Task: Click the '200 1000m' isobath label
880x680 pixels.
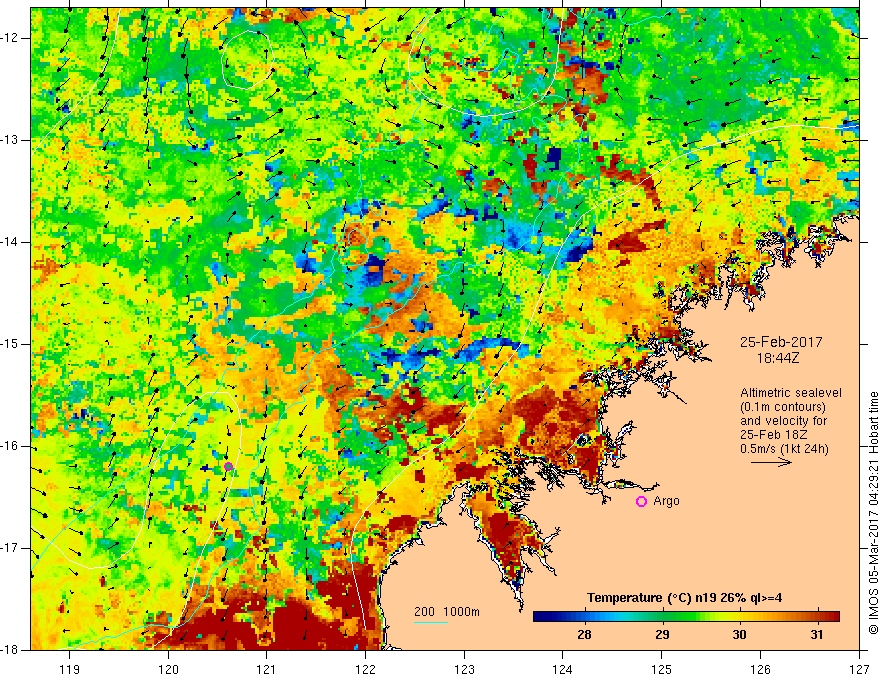Action: pyautogui.click(x=447, y=612)
